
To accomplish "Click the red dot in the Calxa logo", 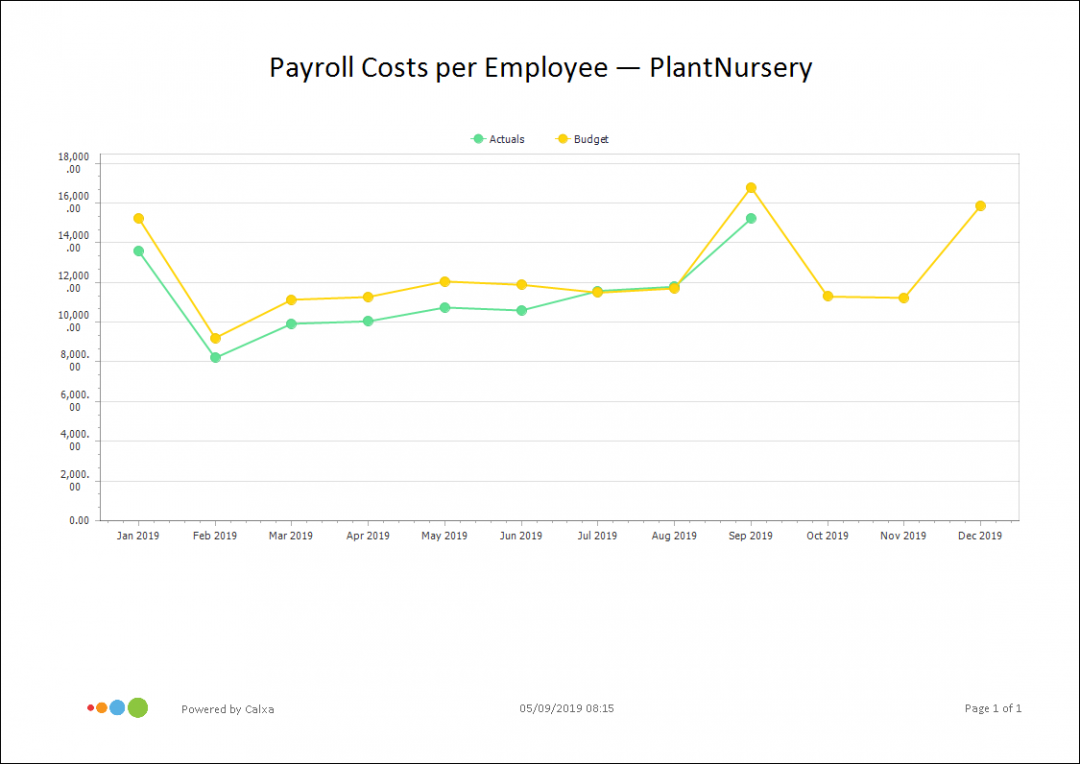I will (x=89, y=707).
